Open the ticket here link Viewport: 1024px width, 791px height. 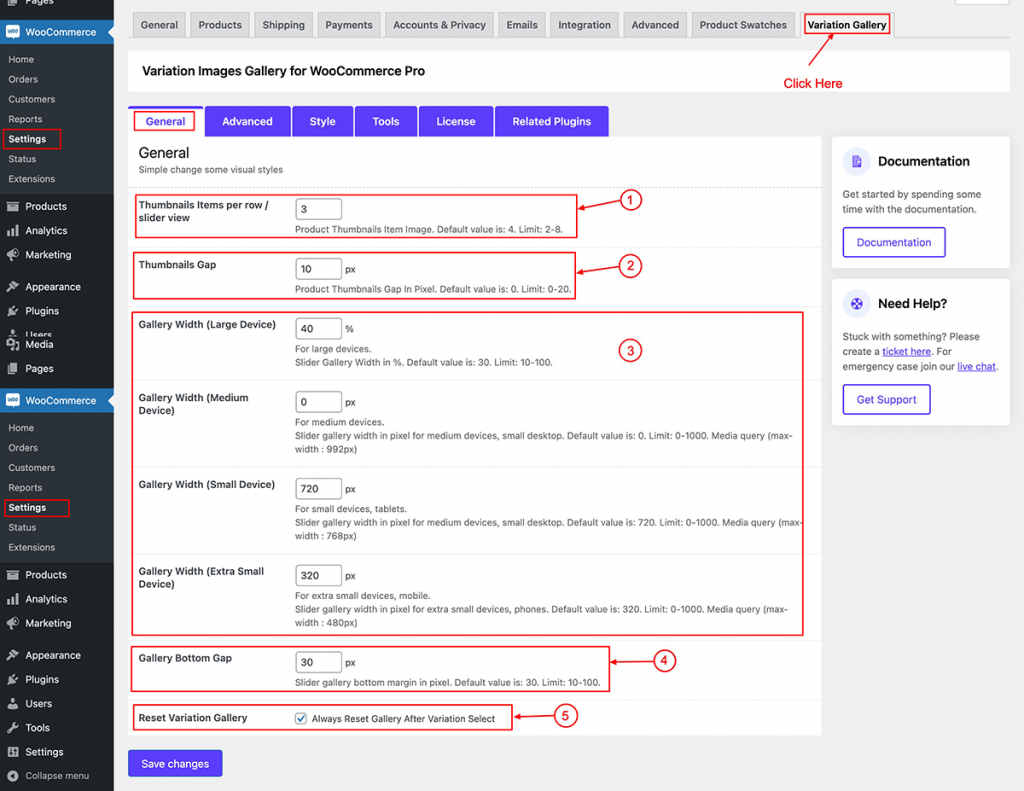click(906, 351)
